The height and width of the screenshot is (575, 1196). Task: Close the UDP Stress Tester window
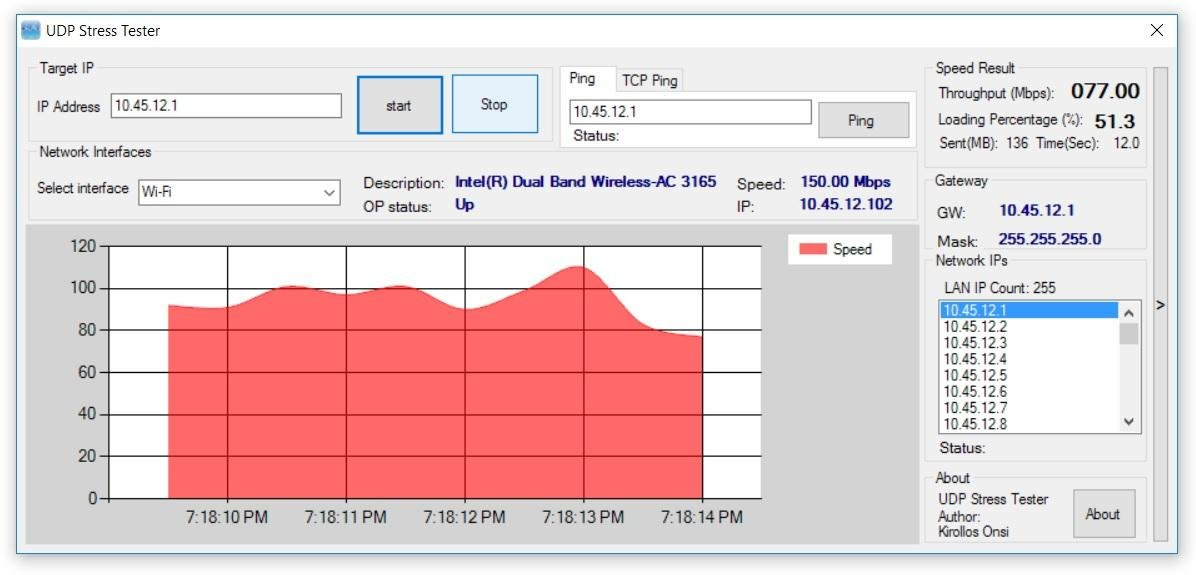pos(1157,31)
